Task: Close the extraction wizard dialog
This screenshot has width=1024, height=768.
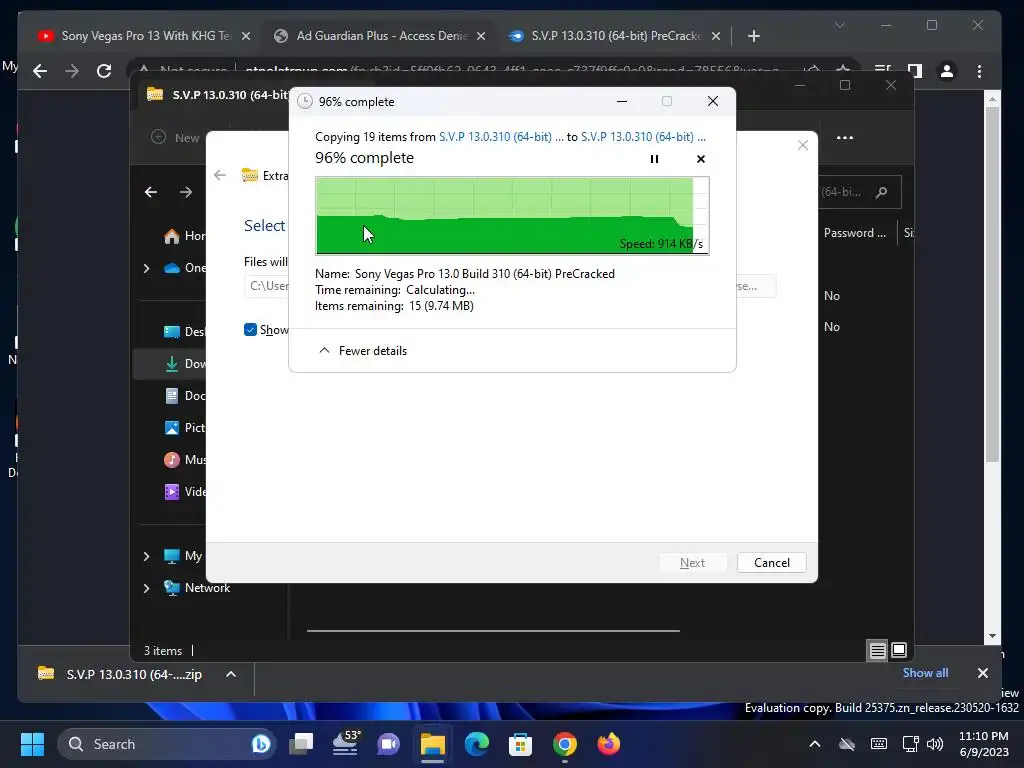Action: 803,145
